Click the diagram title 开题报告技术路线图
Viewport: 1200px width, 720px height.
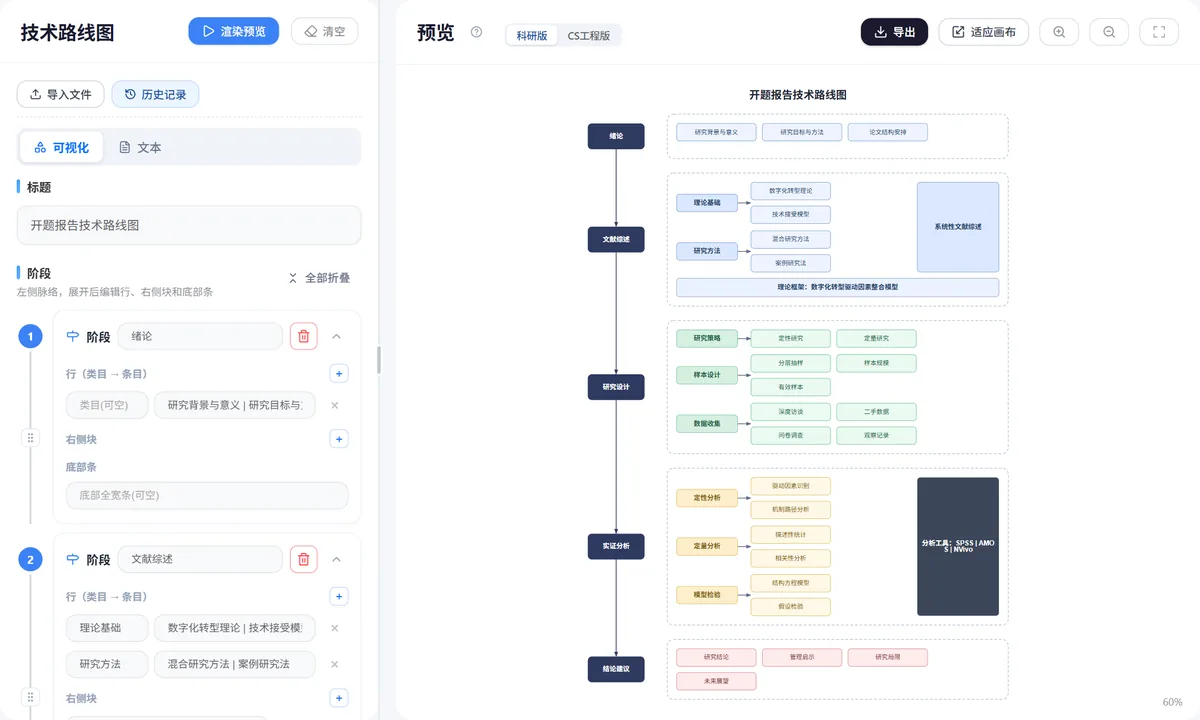coord(798,95)
